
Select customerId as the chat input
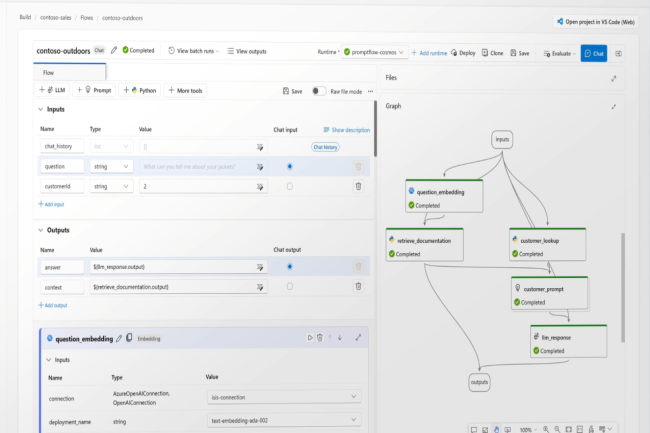[290, 186]
